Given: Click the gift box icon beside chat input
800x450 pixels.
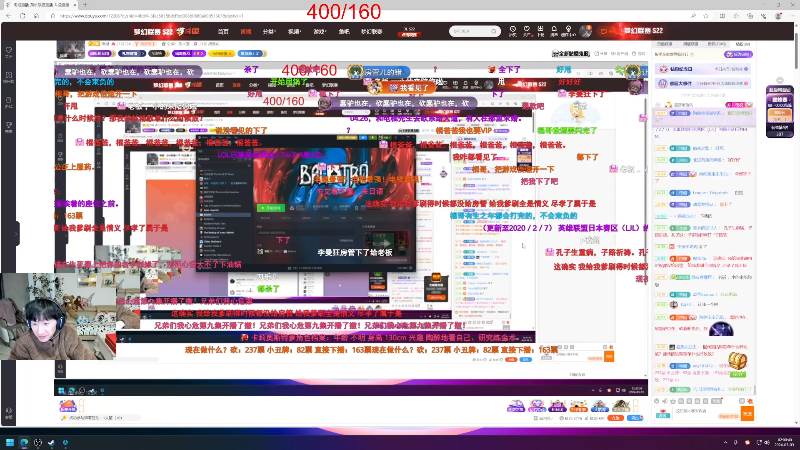Looking at the screenshot, I should (663, 414).
